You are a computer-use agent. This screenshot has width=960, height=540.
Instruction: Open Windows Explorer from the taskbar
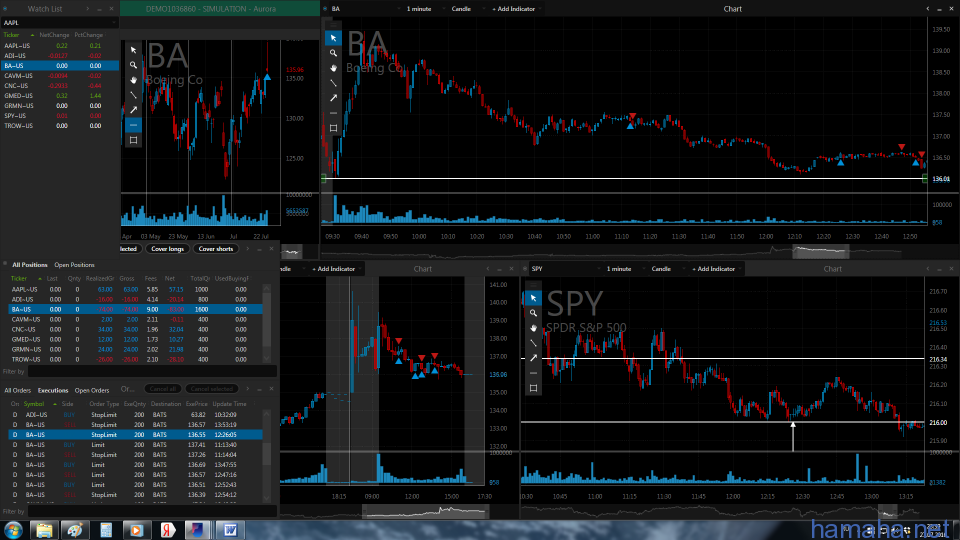coord(44,530)
